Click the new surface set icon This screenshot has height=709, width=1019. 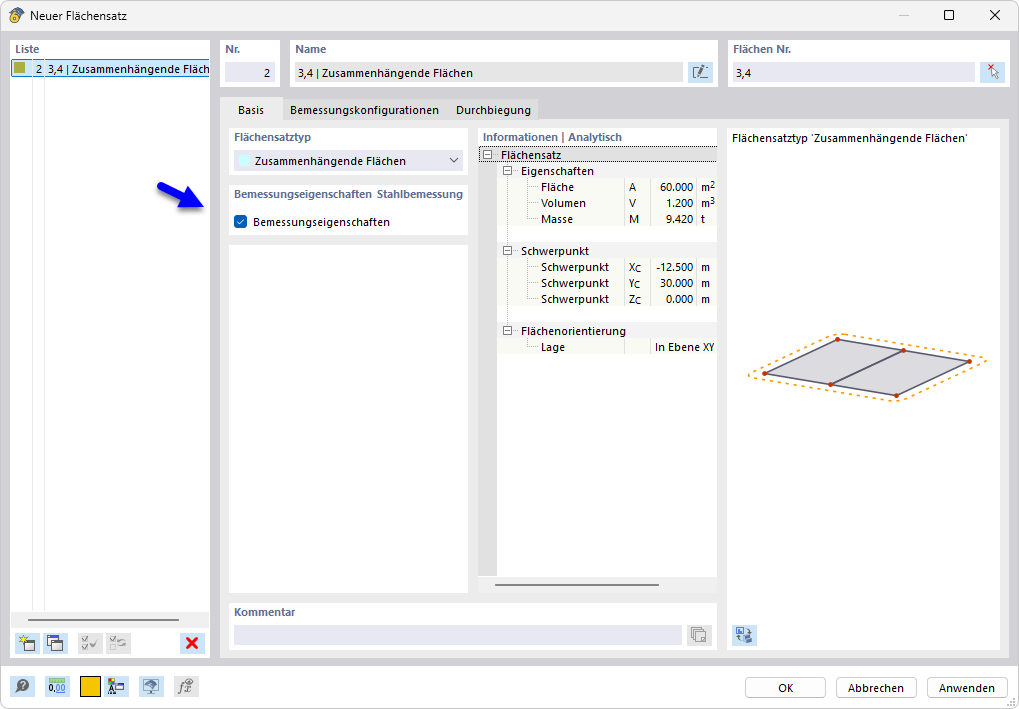point(27,643)
